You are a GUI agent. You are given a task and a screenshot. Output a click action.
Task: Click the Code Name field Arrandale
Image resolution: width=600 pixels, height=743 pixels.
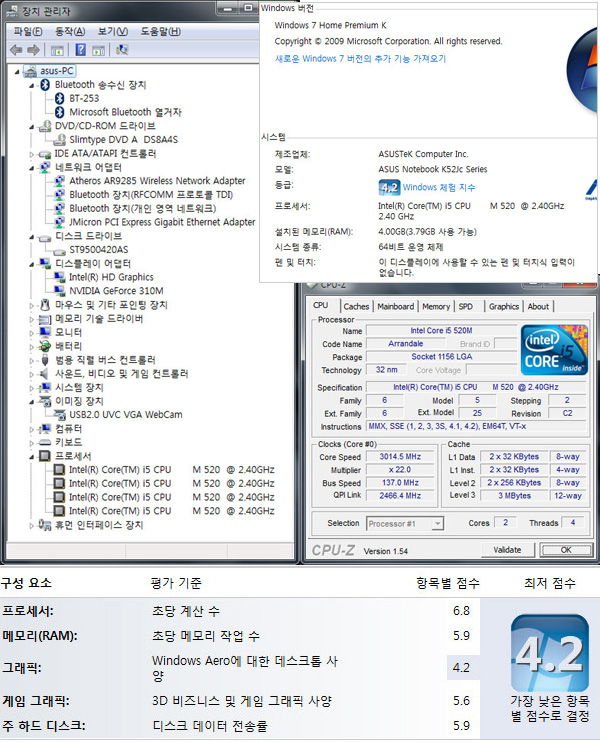405,344
